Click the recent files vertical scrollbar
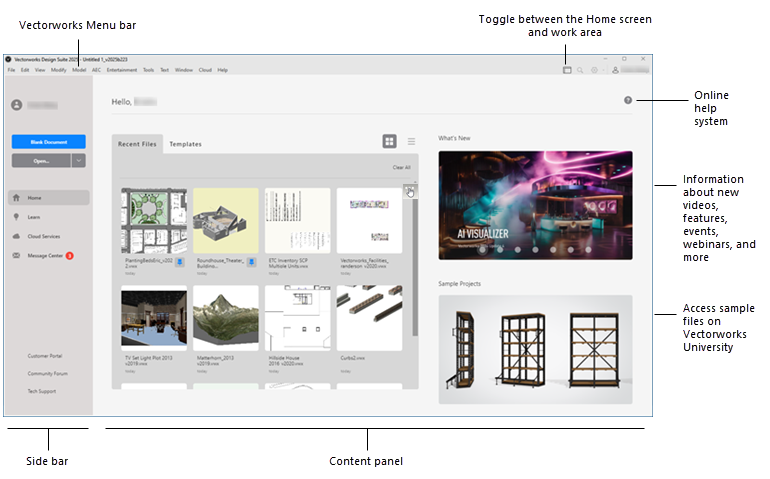Screen dimensions: 770x479 415,280
